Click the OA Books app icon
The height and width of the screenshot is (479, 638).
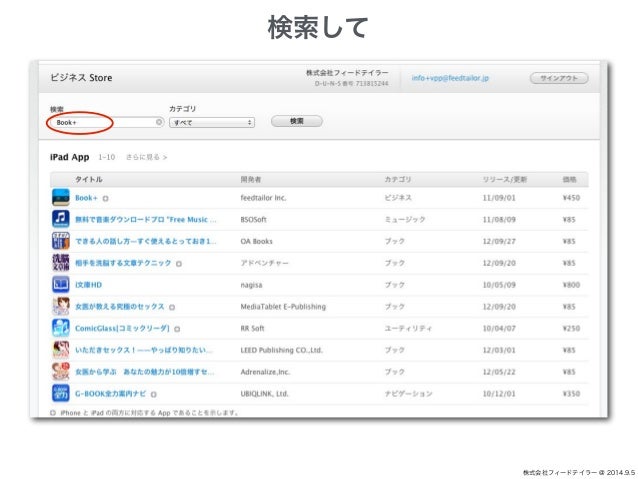(61, 241)
